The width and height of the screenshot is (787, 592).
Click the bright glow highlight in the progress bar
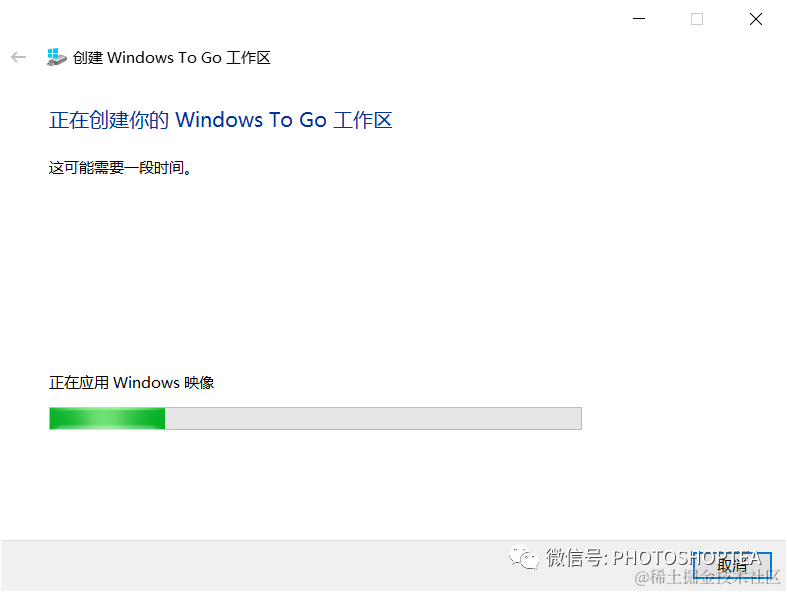[107, 418]
